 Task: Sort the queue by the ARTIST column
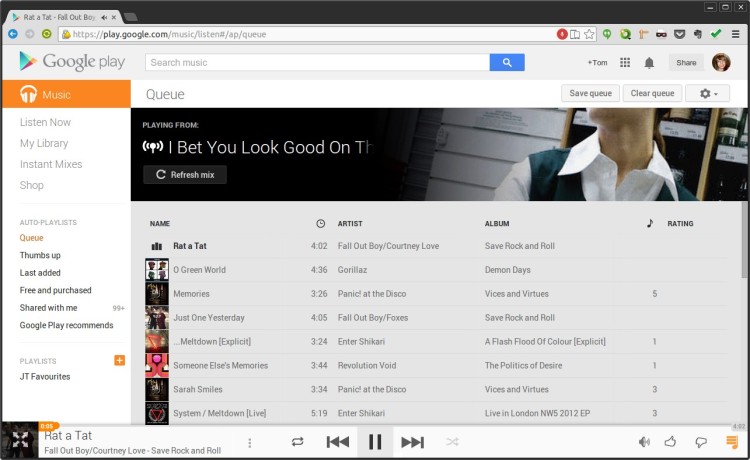[350, 223]
